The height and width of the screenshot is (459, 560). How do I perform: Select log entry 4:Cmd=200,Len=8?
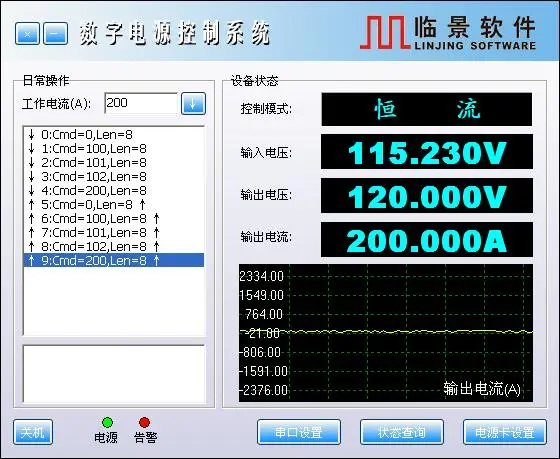[x=114, y=190]
